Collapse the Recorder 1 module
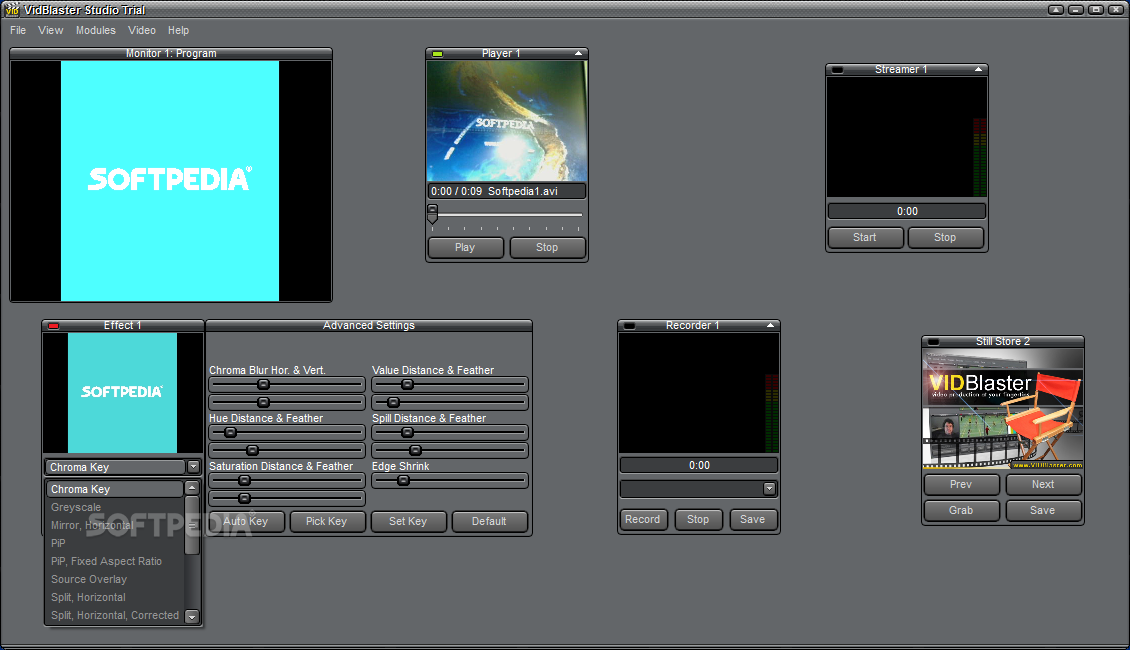Viewport: 1130px width, 650px height. click(x=770, y=326)
